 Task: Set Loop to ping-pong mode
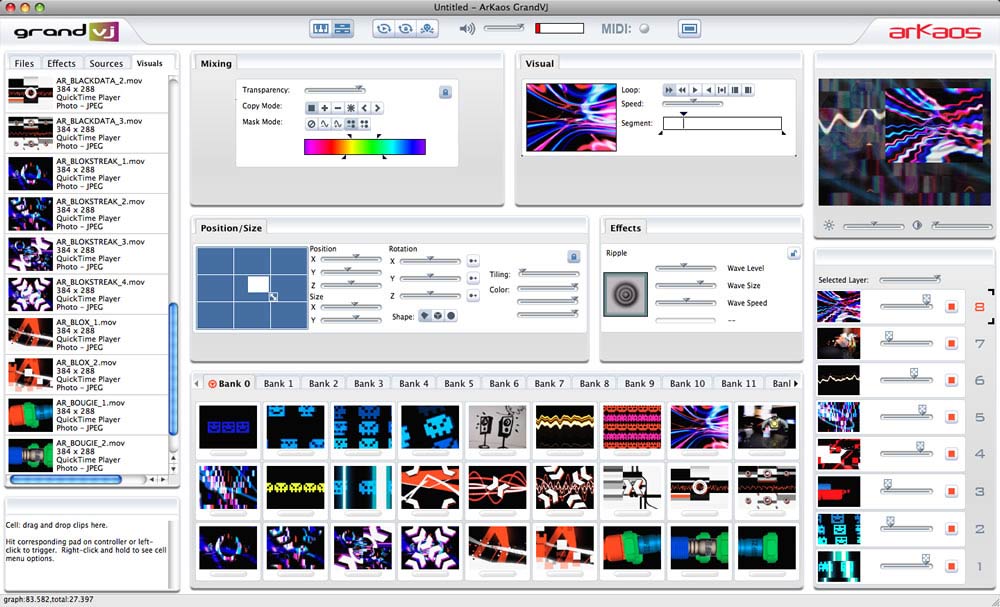(722, 91)
